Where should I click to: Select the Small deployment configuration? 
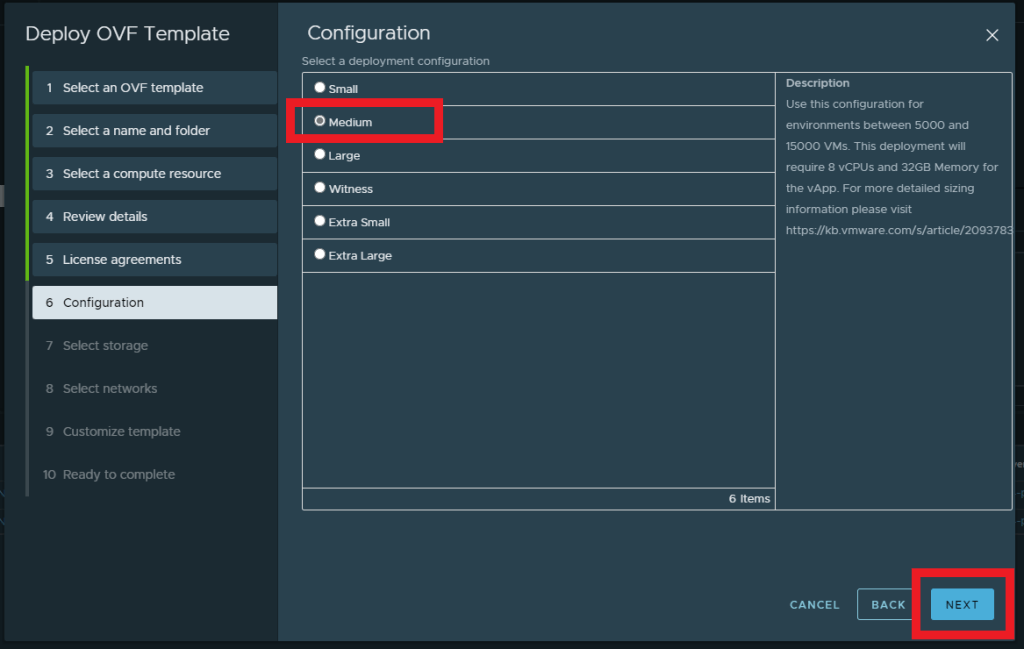pyautogui.click(x=320, y=88)
